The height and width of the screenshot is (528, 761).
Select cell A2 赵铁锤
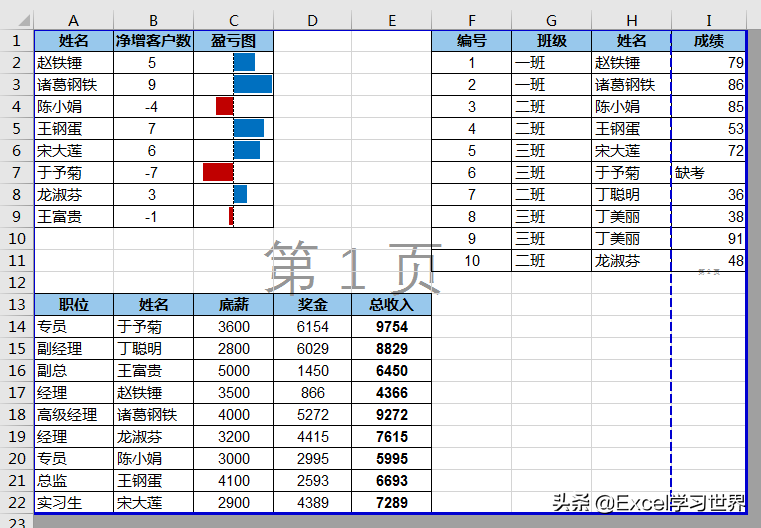pyautogui.click(x=74, y=63)
